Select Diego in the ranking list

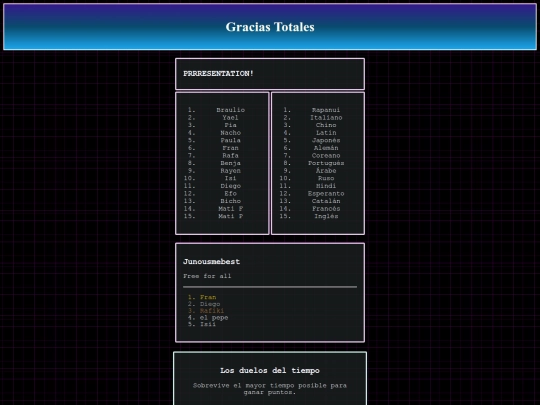tap(210, 304)
